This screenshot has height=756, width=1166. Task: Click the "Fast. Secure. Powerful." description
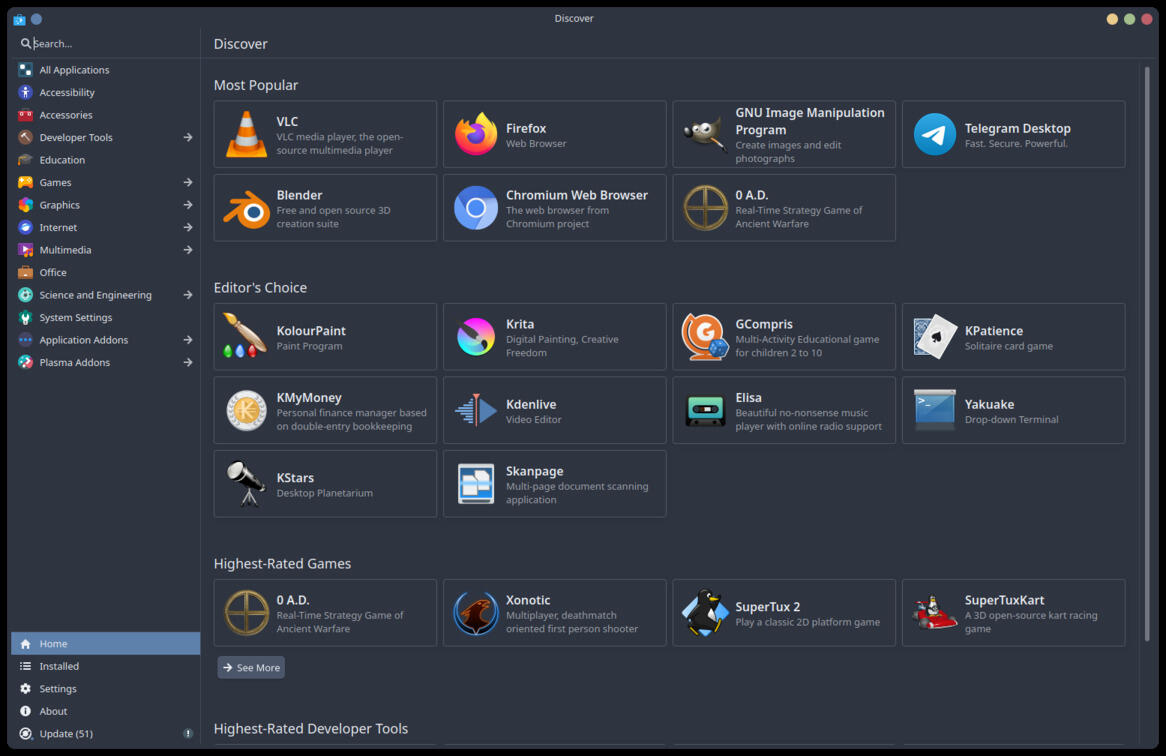point(1016,143)
